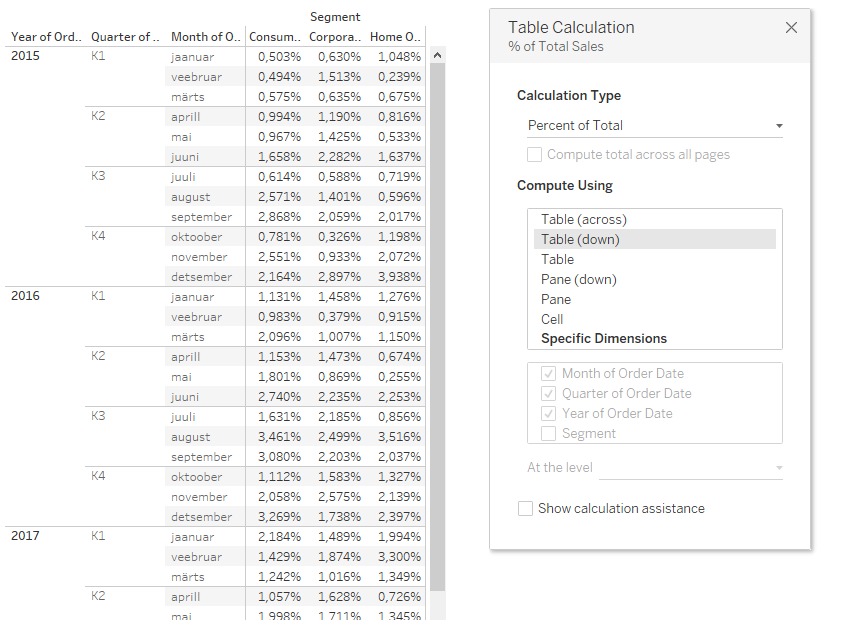
Task: Click the Year of Order Date header
Action: tap(45, 37)
